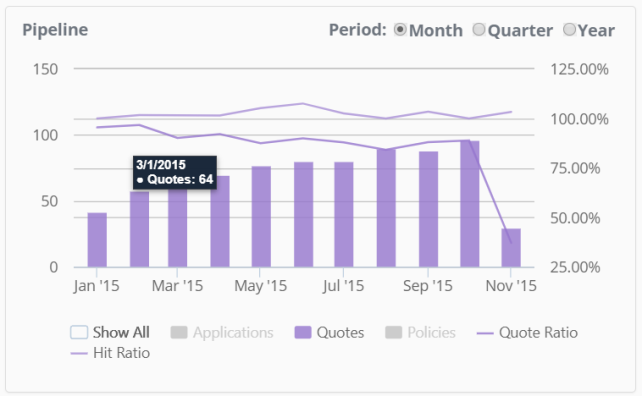Check the Show All legend checkbox
This screenshot has height=396, width=642.
79,332
